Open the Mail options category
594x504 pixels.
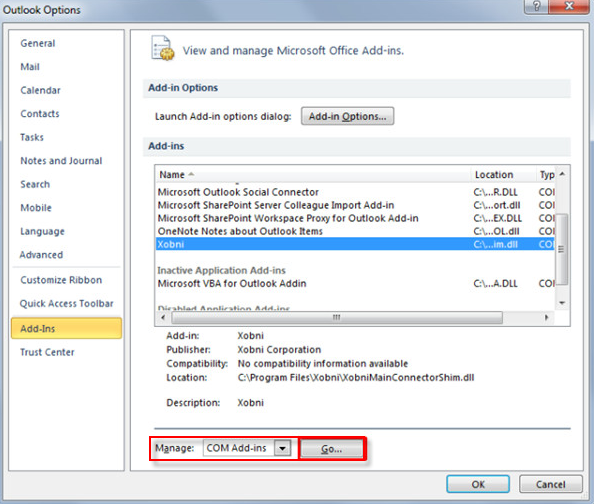30,67
